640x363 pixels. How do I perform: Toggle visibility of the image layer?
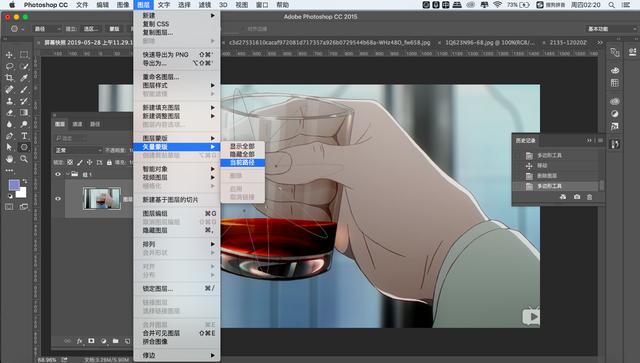pos(58,198)
